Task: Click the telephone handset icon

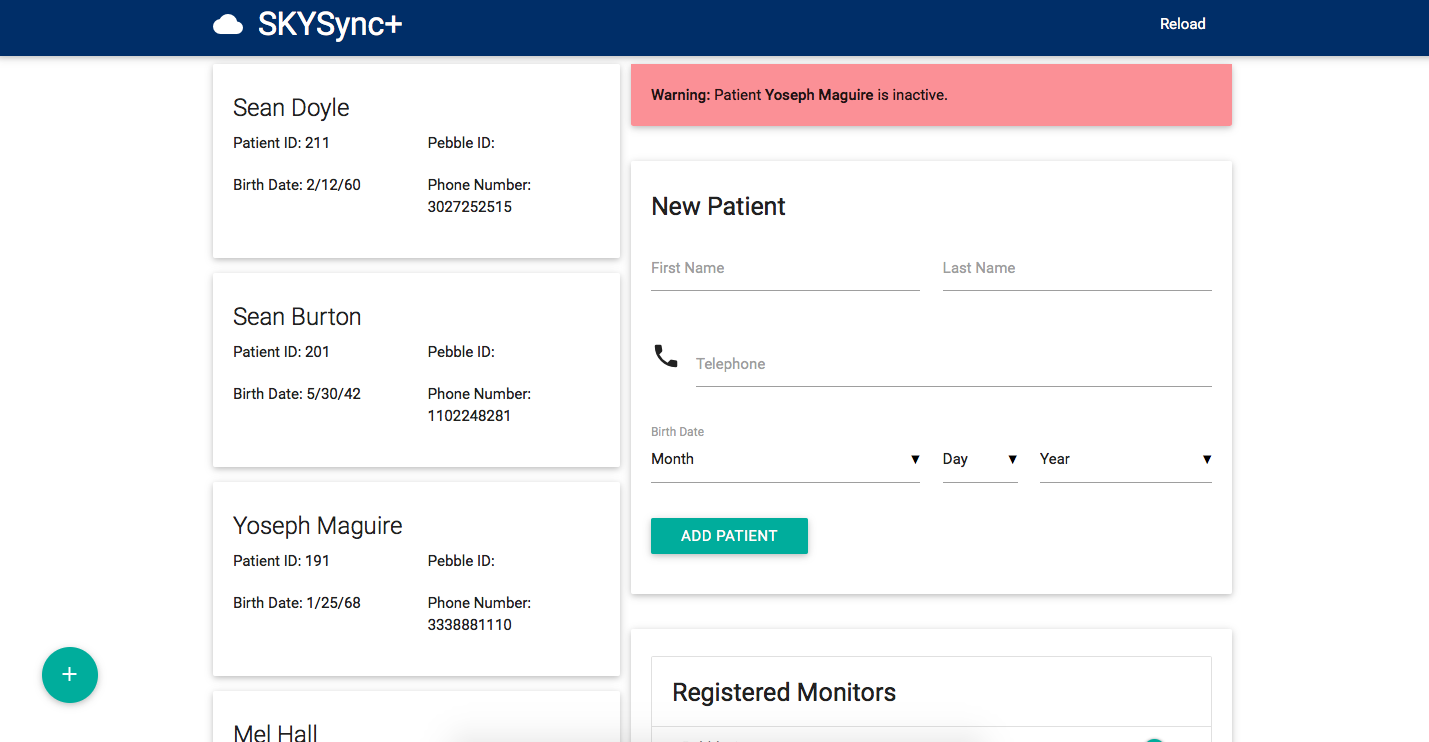Action: 665,356
